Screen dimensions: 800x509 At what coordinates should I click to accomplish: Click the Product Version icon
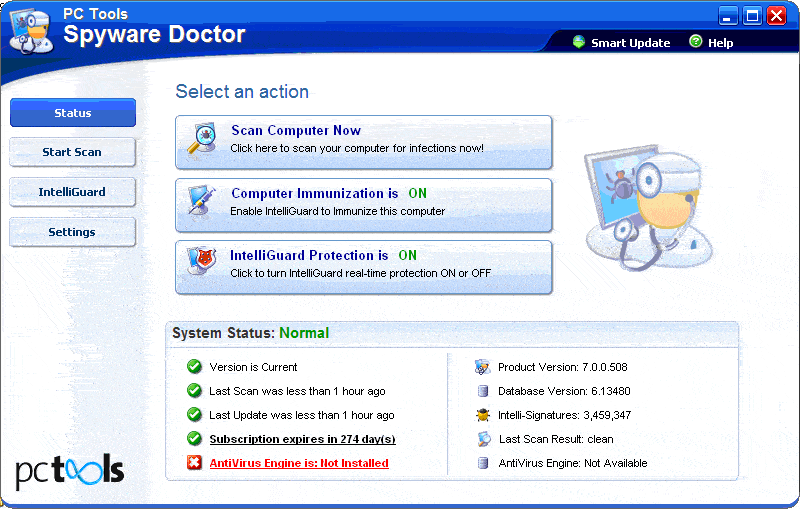482,367
